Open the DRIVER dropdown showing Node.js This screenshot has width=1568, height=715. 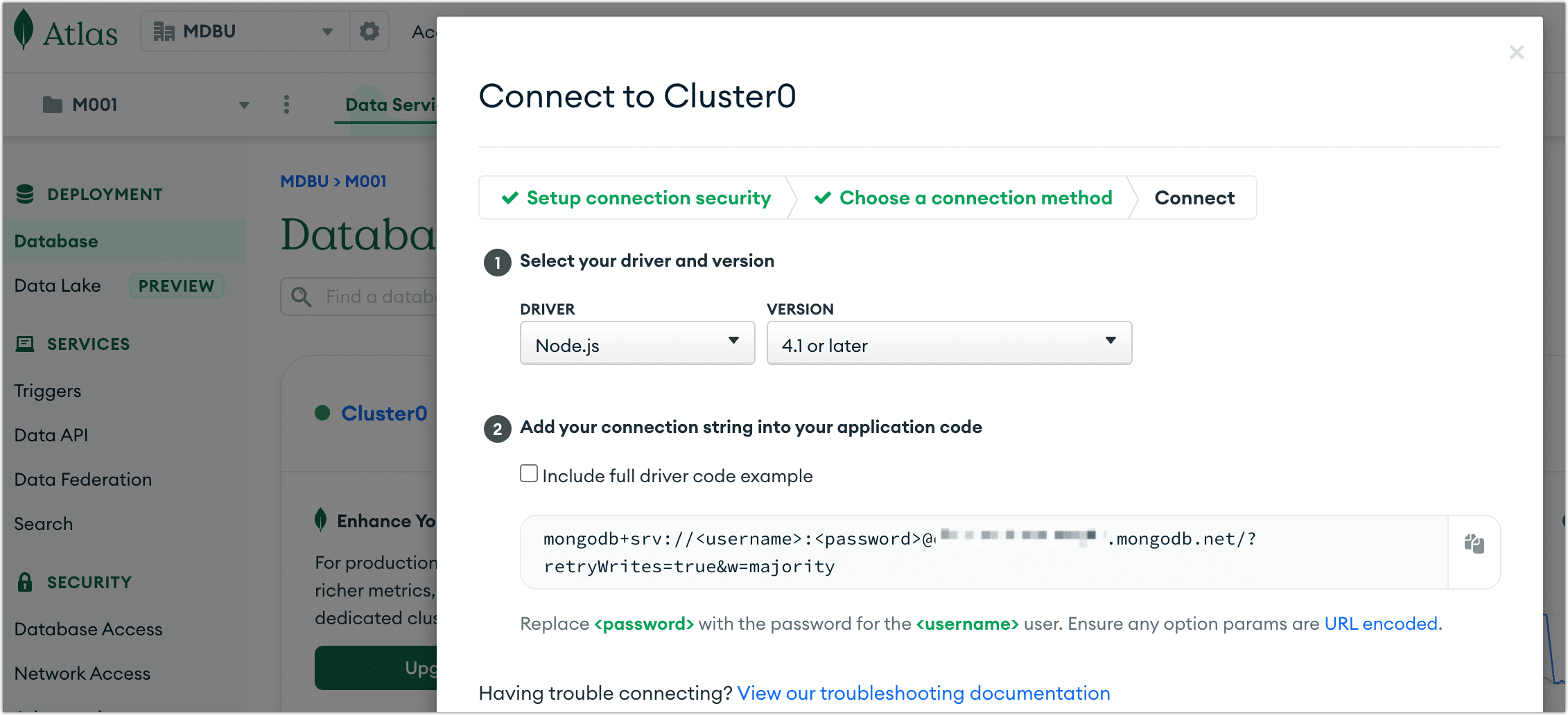[x=636, y=343]
